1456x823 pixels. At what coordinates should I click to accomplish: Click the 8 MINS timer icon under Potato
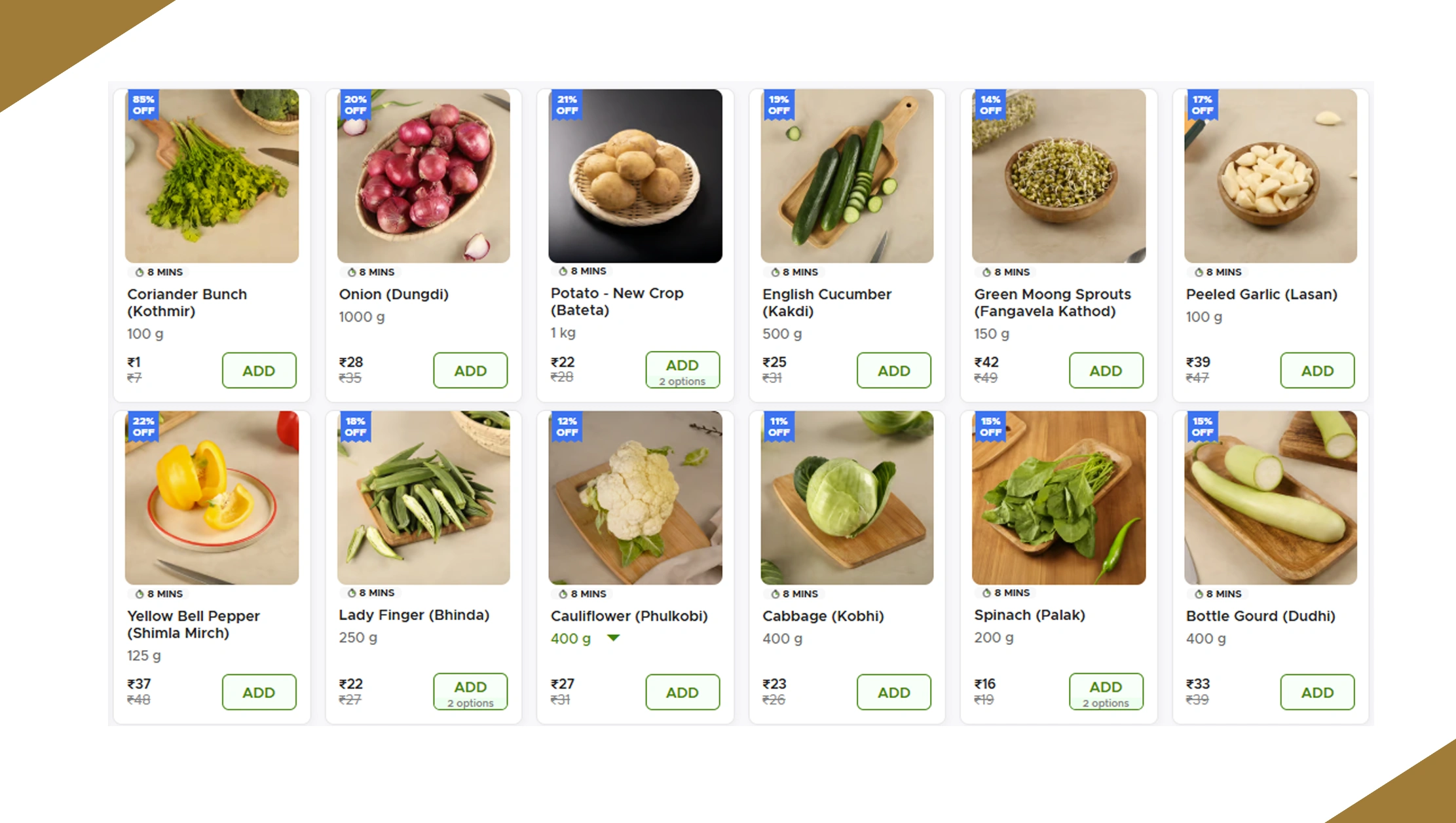[563, 271]
